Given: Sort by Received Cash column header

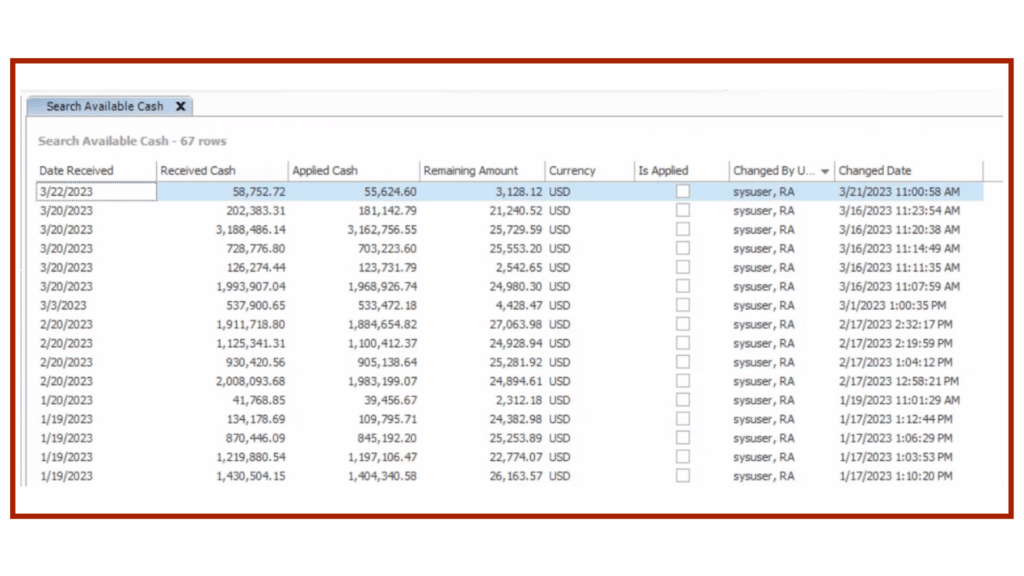Looking at the screenshot, I should click(x=198, y=171).
